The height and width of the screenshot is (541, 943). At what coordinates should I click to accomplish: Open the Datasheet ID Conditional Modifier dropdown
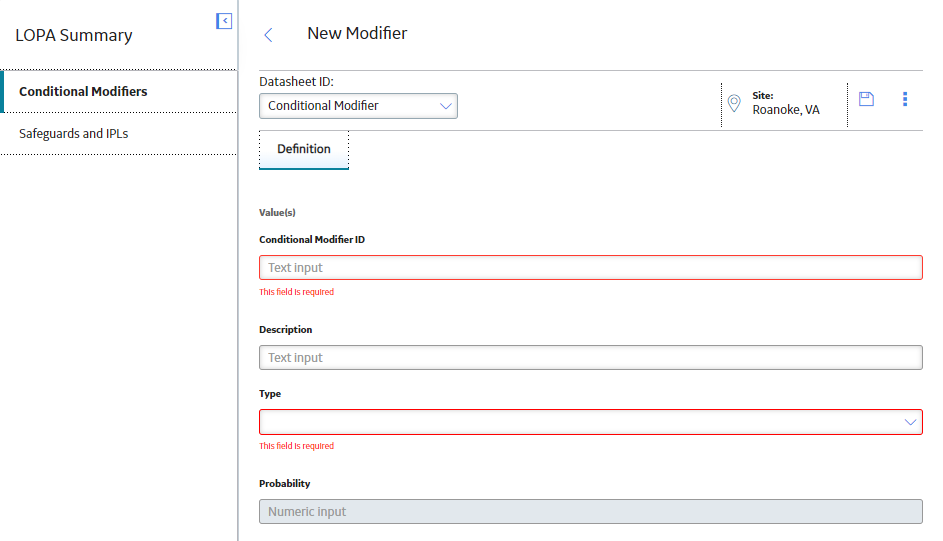coord(358,106)
